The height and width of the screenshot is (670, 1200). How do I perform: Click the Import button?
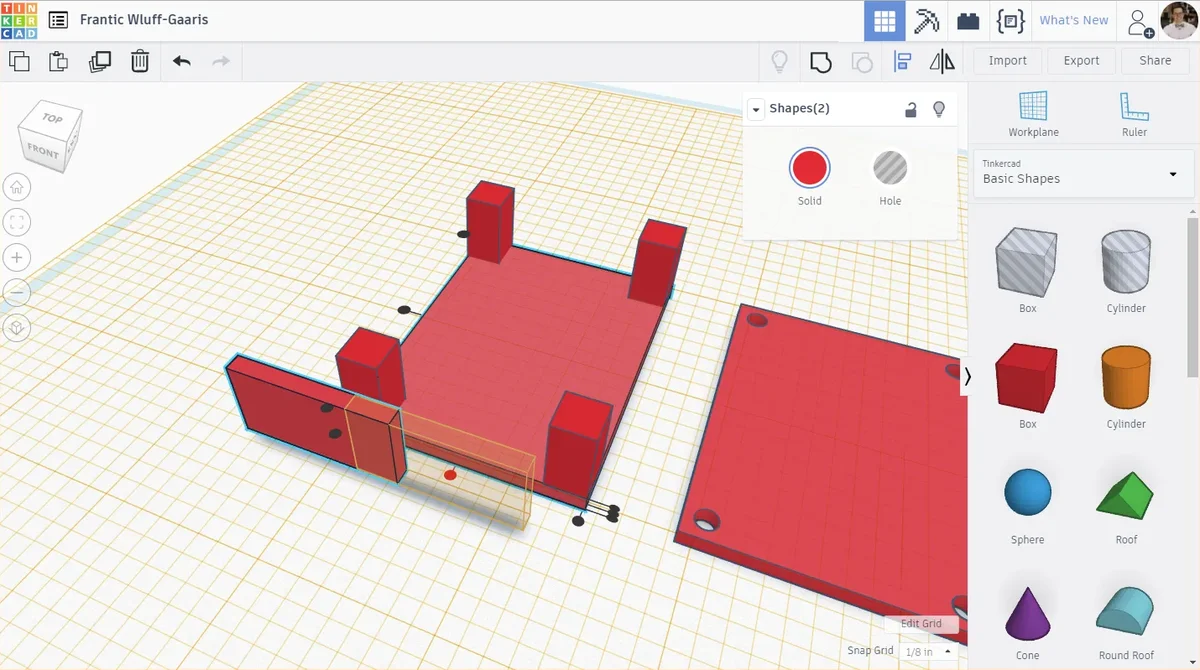point(1007,61)
